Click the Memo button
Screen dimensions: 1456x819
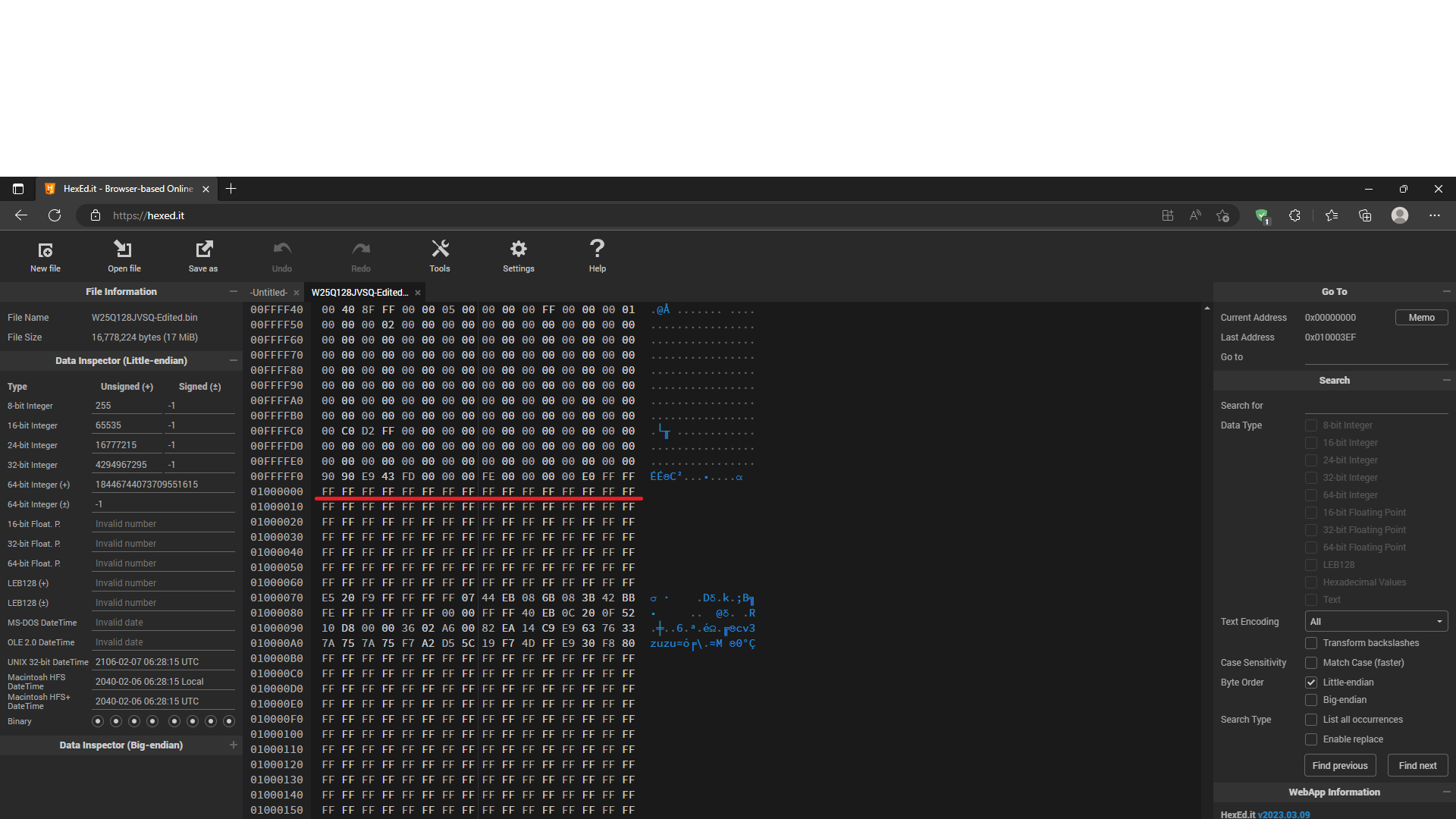1421,318
